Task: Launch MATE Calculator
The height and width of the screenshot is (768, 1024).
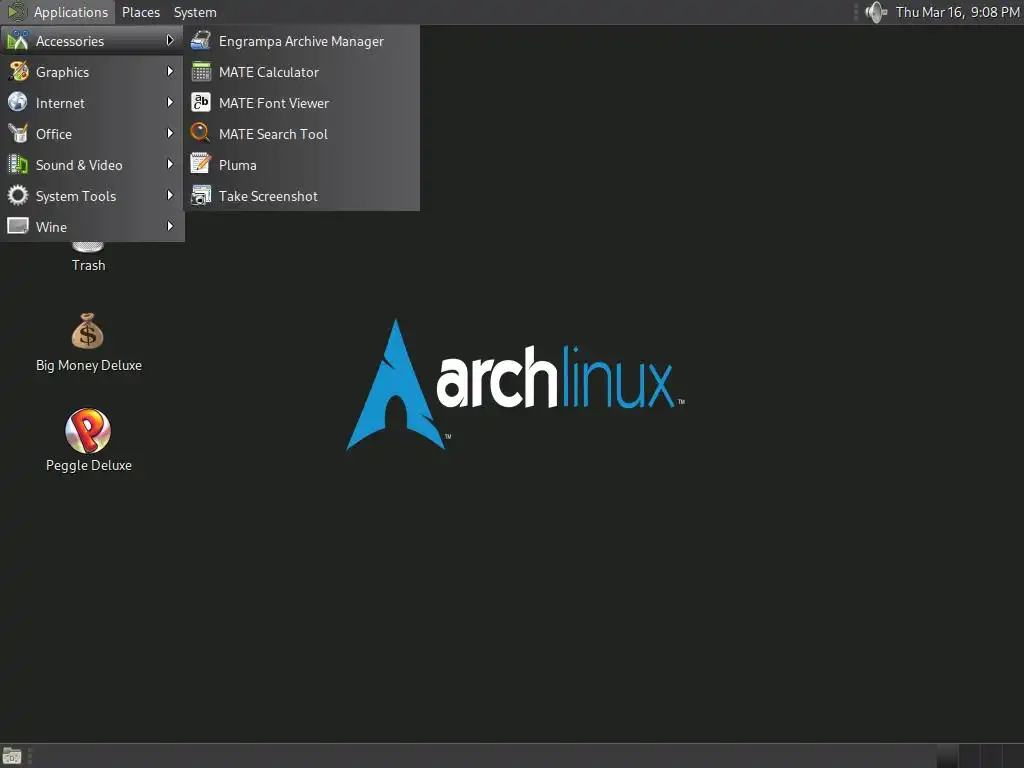Action: 301,72
